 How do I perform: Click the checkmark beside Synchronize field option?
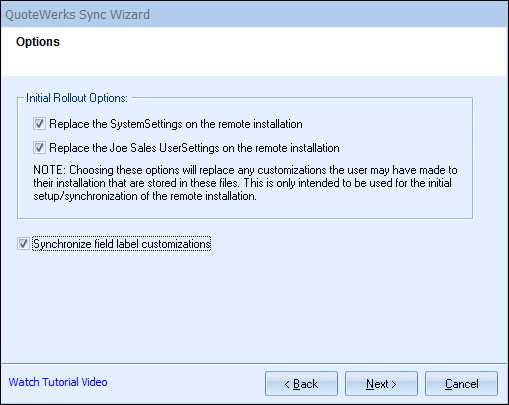[23, 243]
